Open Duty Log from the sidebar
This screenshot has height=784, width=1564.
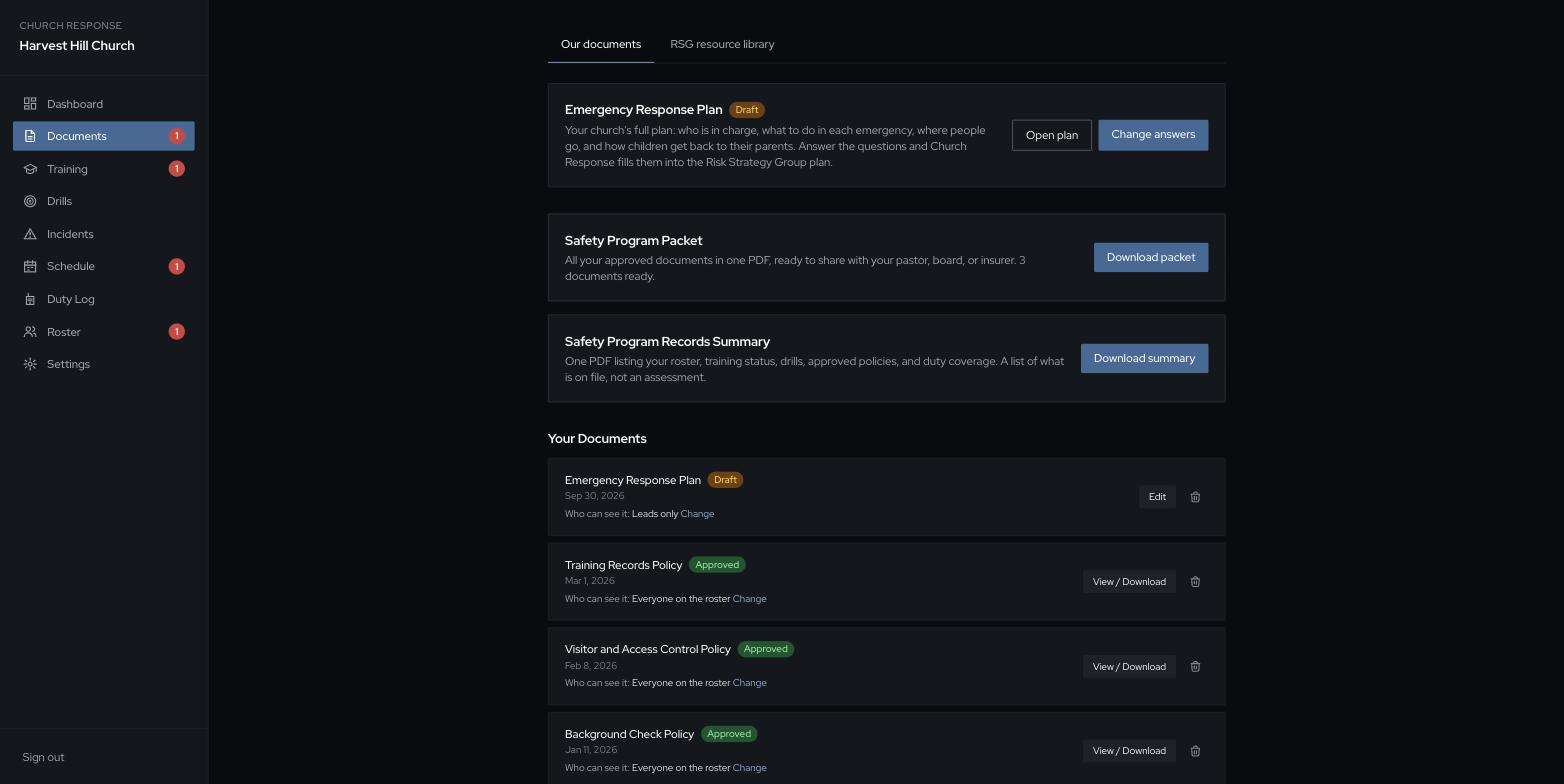[x=104, y=299]
